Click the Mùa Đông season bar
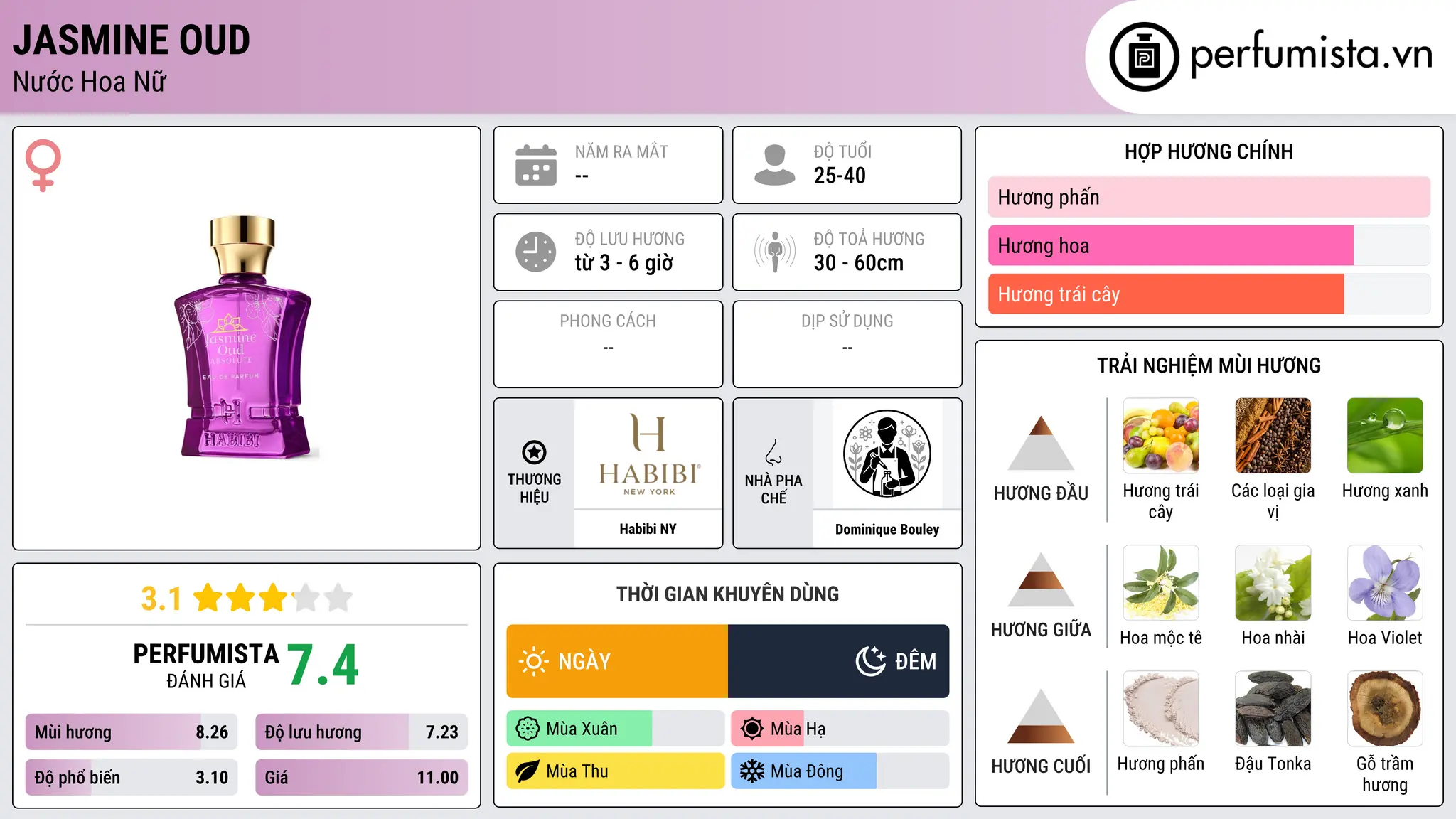Screen dimensions: 1456x819 pyautogui.click(x=840, y=771)
